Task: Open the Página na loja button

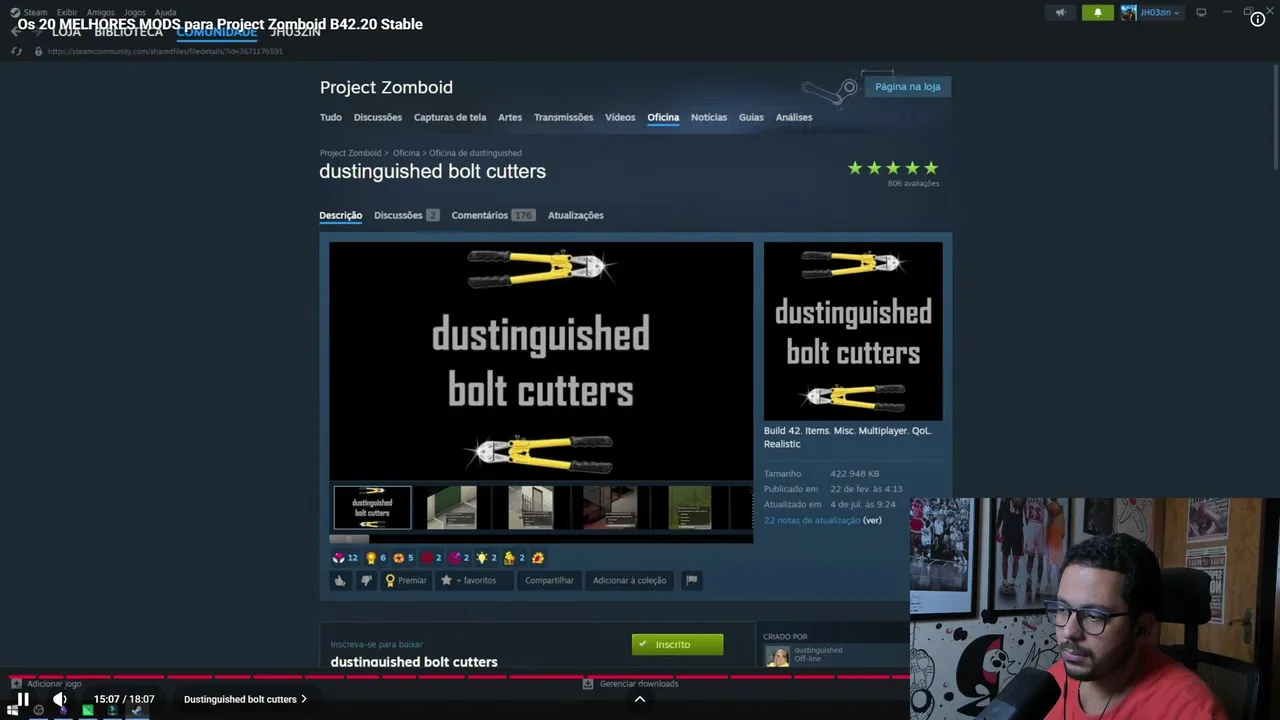Action: coord(908,87)
